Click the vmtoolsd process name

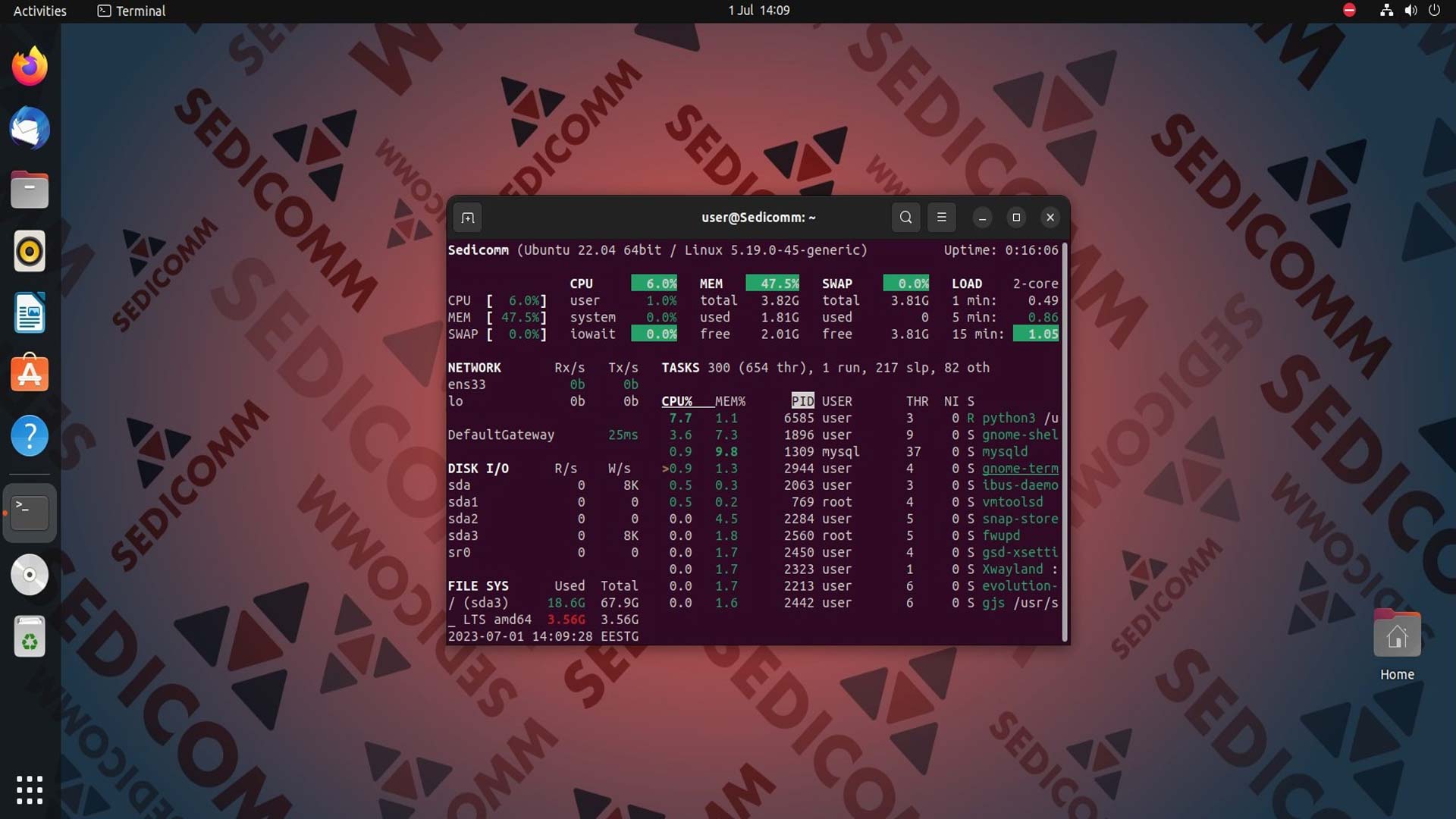pos(1012,502)
